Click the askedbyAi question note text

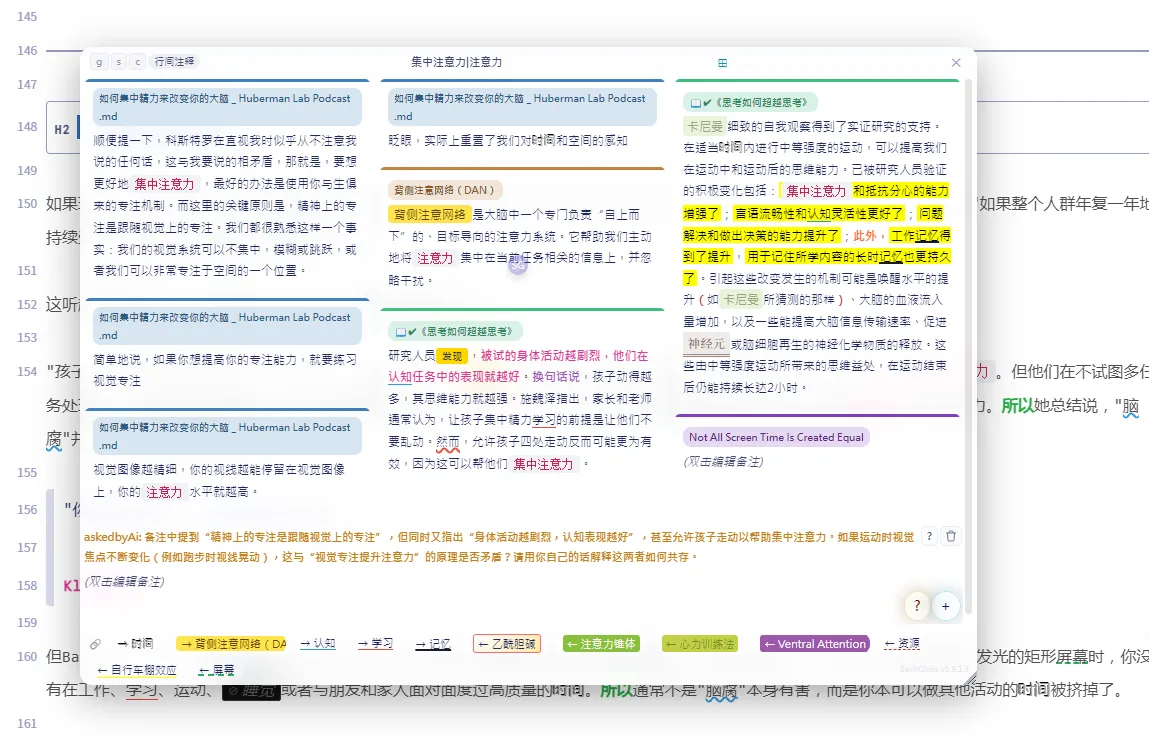pyautogui.click(x=499, y=547)
